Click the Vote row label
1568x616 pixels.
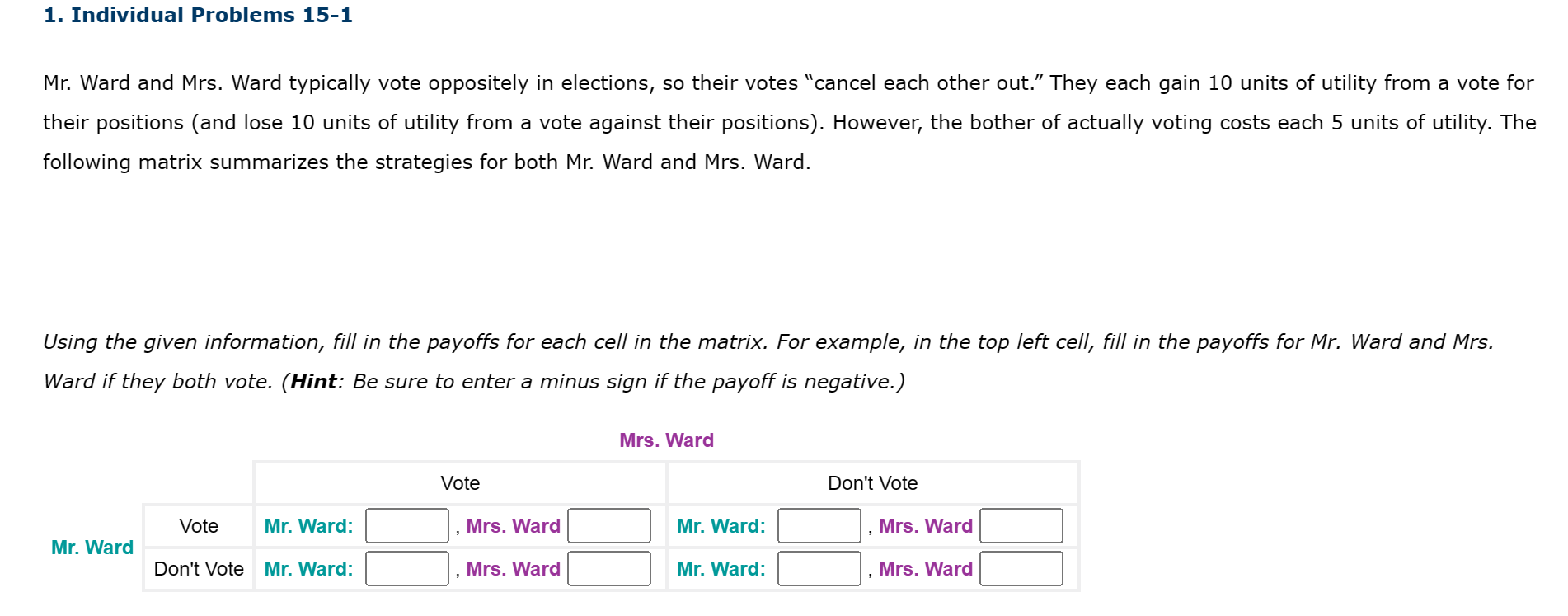pyautogui.click(x=198, y=525)
